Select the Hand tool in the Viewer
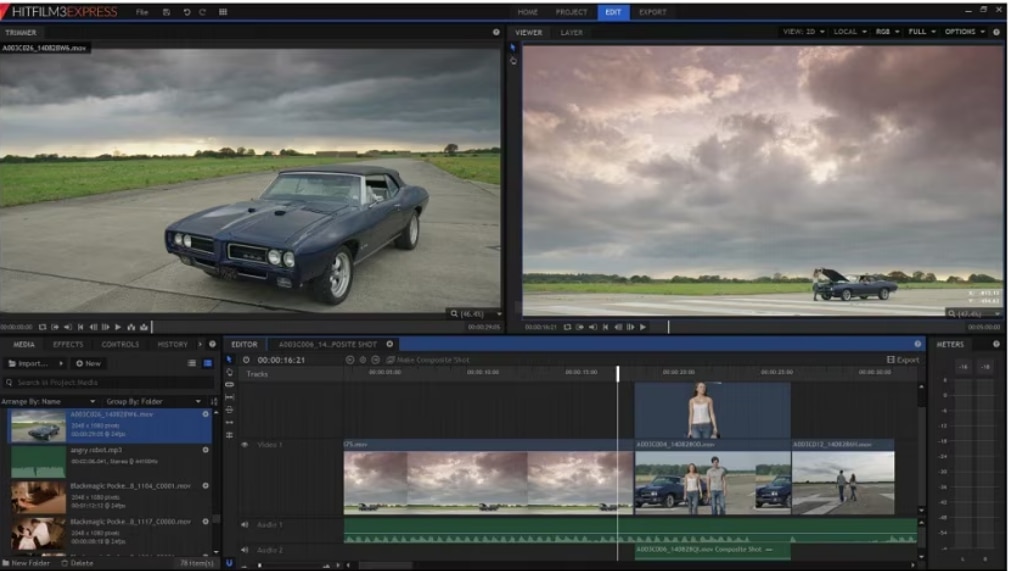The width and height of the screenshot is (1010, 571). 514,61
